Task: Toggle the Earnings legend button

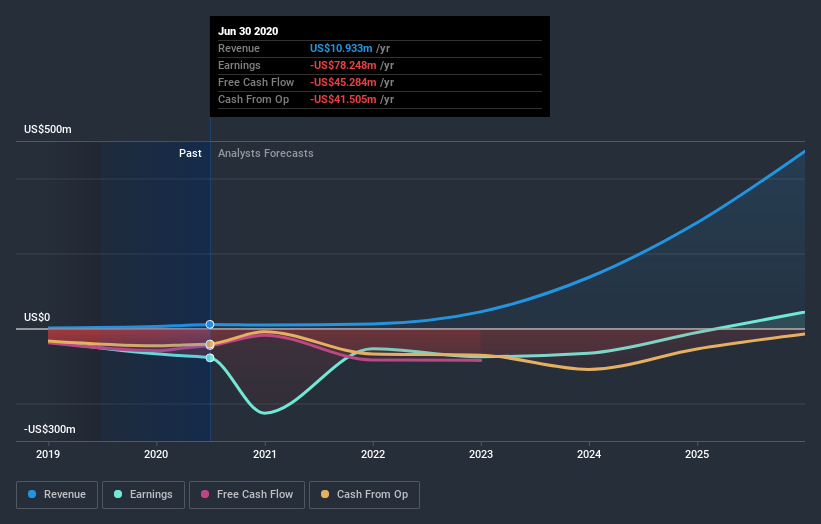Action: (x=143, y=495)
